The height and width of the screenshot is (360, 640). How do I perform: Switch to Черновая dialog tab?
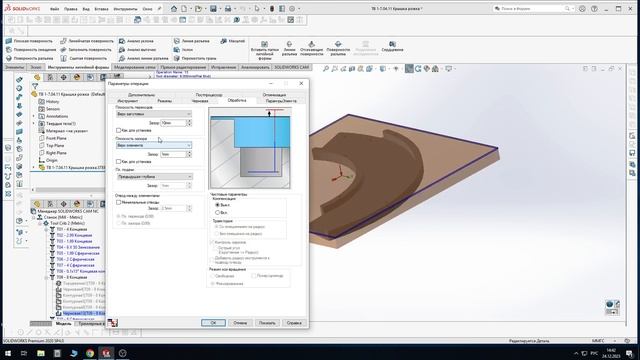(x=200, y=101)
